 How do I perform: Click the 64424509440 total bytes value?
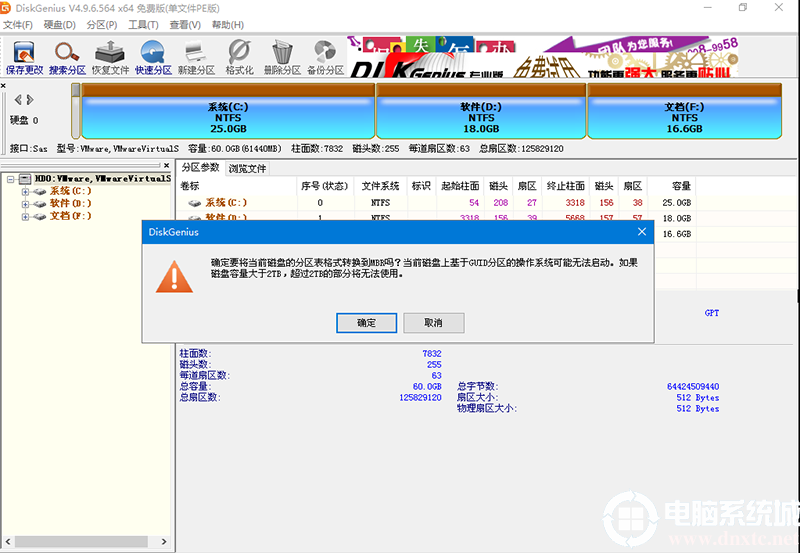click(693, 387)
